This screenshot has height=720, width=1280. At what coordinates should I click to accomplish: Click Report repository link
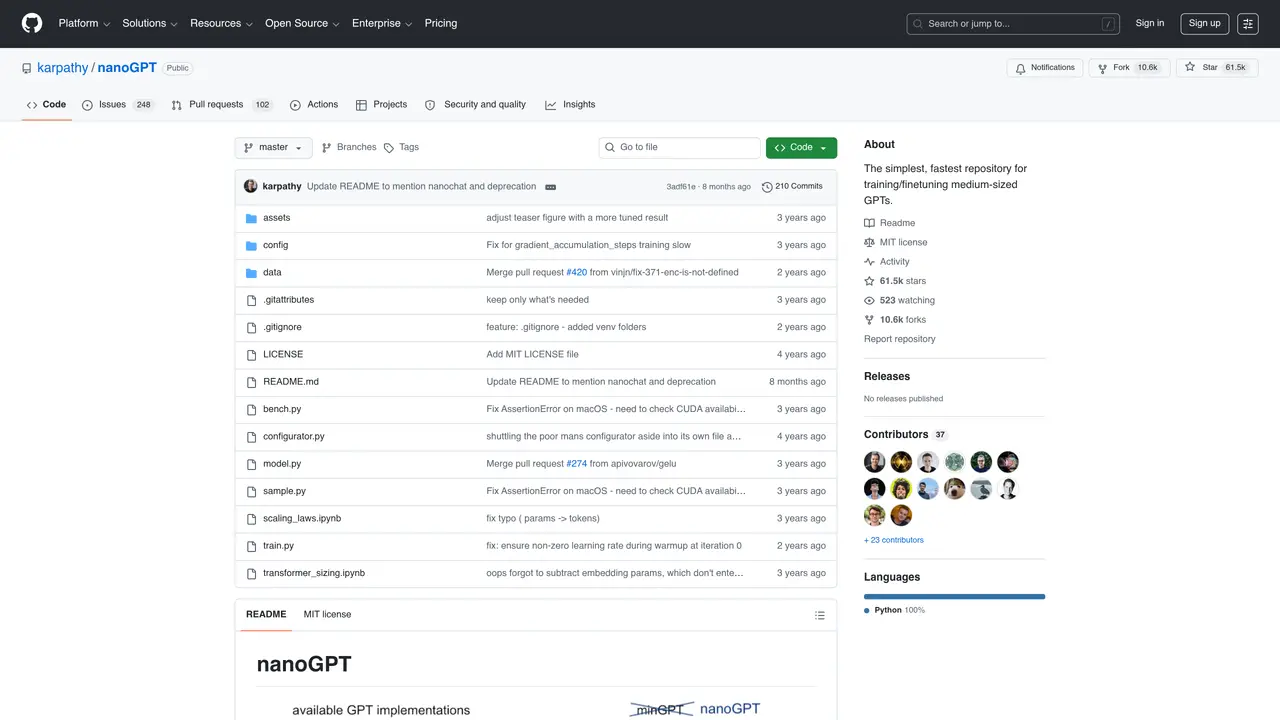coord(900,339)
